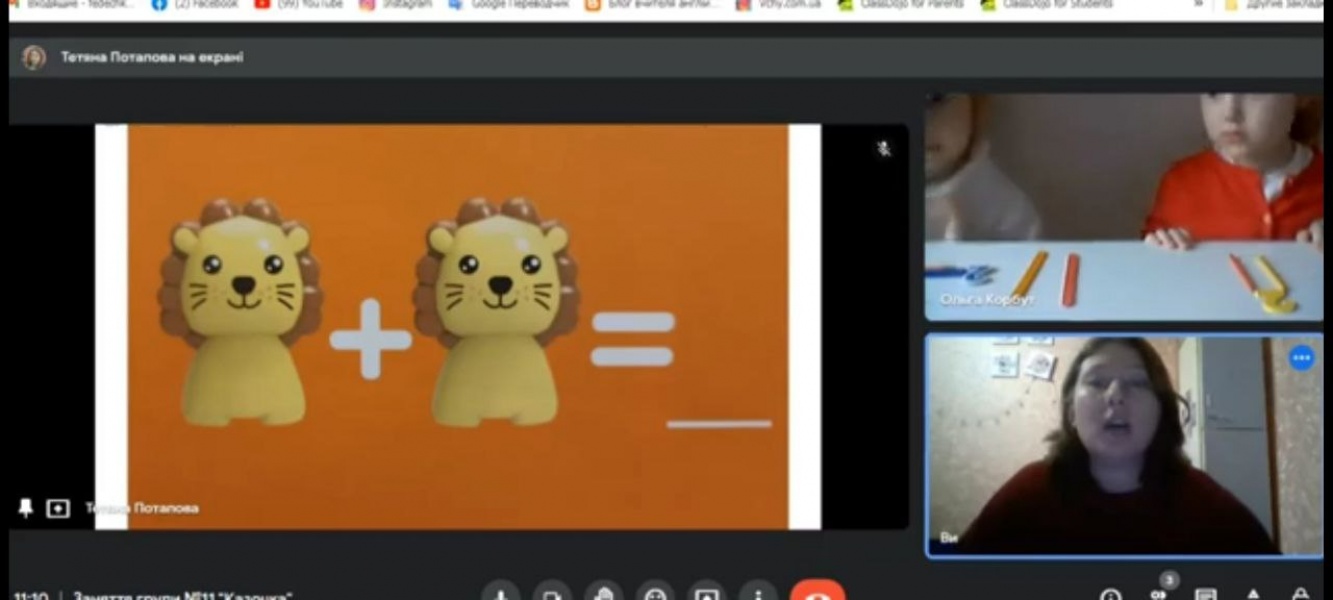Open the emoji reactions button
The image size is (1333, 600).
pyautogui.click(x=655, y=594)
